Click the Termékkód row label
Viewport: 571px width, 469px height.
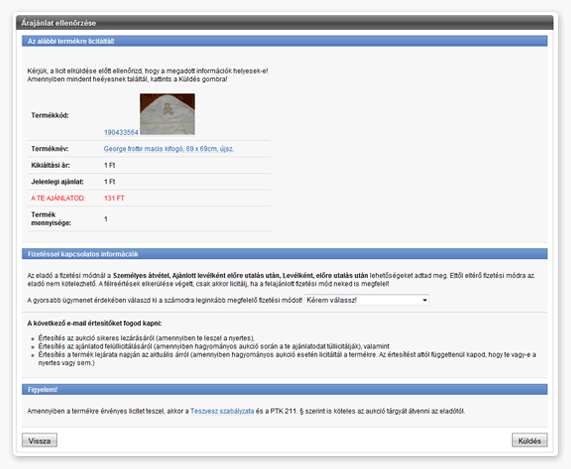(x=50, y=115)
